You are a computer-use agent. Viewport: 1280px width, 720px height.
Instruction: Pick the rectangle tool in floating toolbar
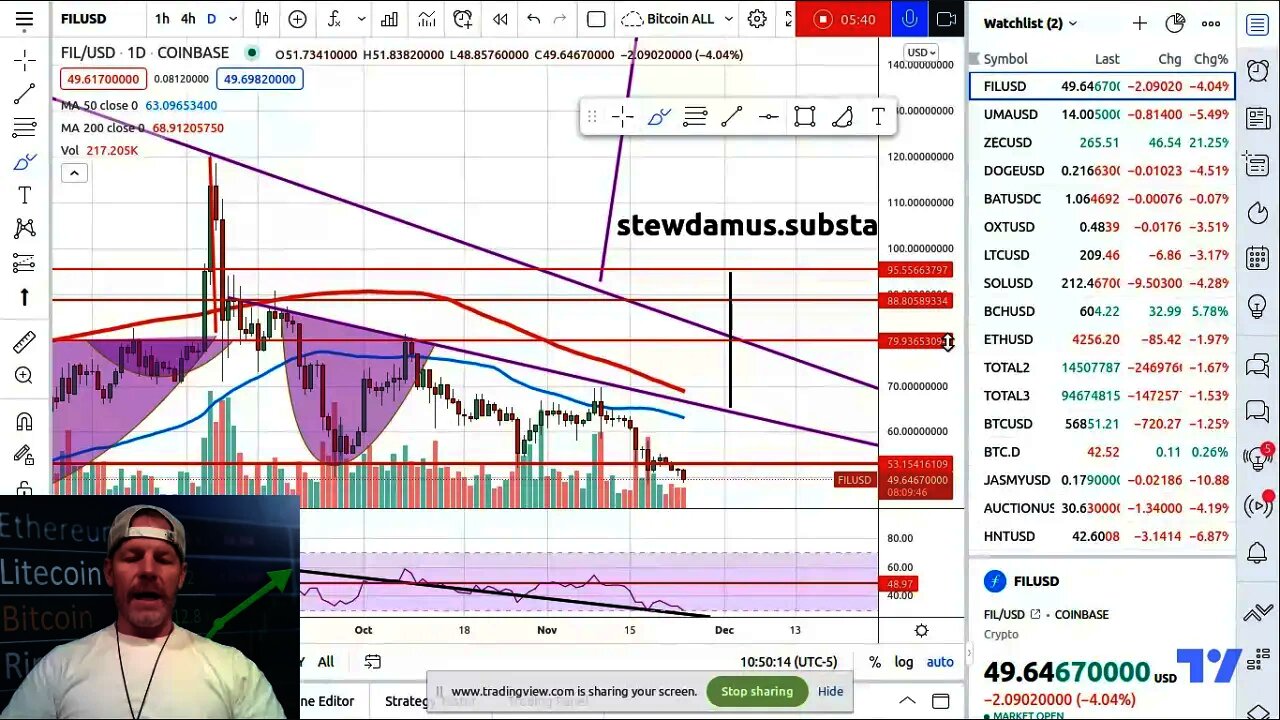click(x=804, y=117)
